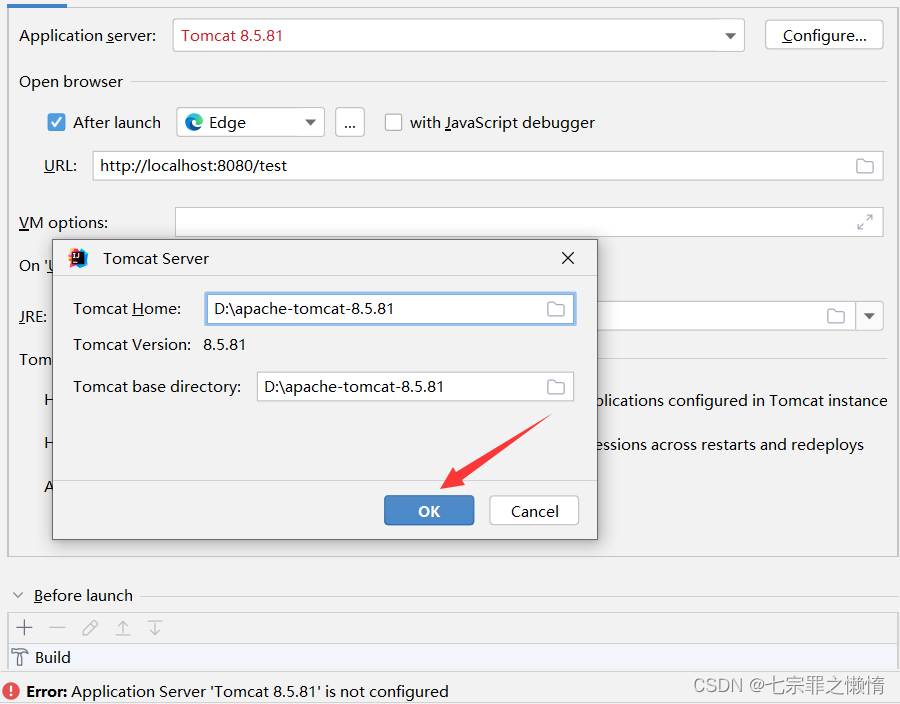The image size is (900, 704).
Task: Browse for Tomcat Home folder
Action: (x=556, y=309)
